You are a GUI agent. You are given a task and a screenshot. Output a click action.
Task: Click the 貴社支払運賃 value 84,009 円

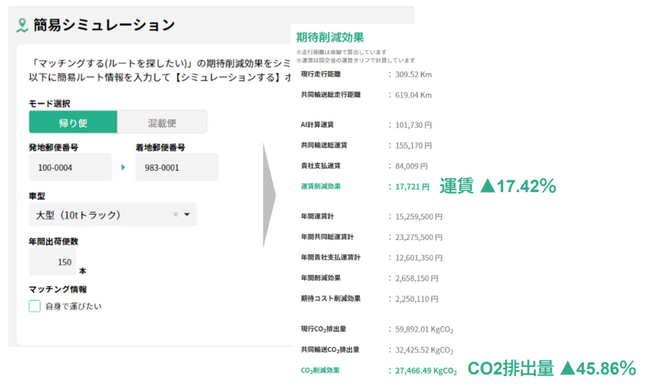411,166
